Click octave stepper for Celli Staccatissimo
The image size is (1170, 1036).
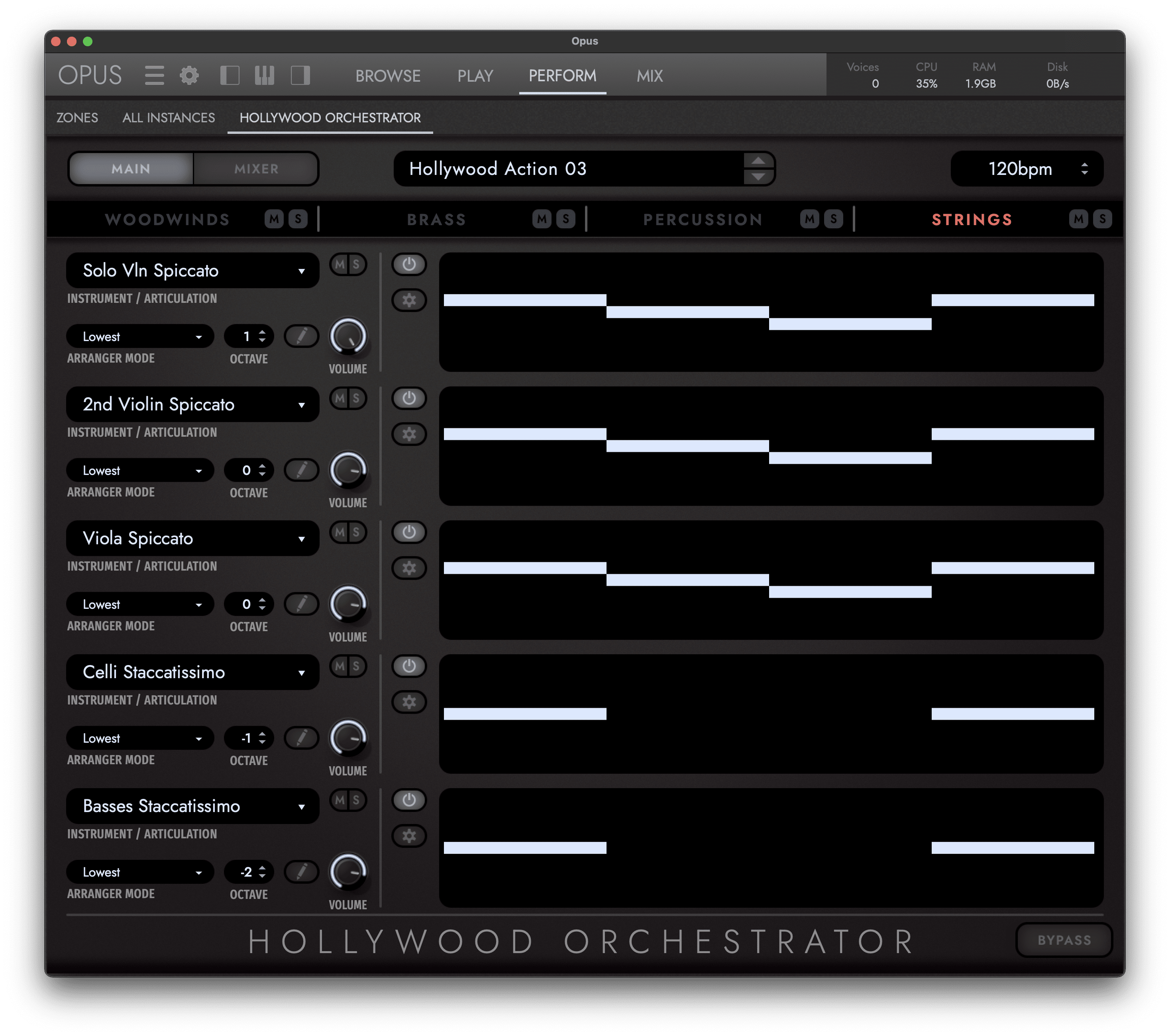(262, 738)
